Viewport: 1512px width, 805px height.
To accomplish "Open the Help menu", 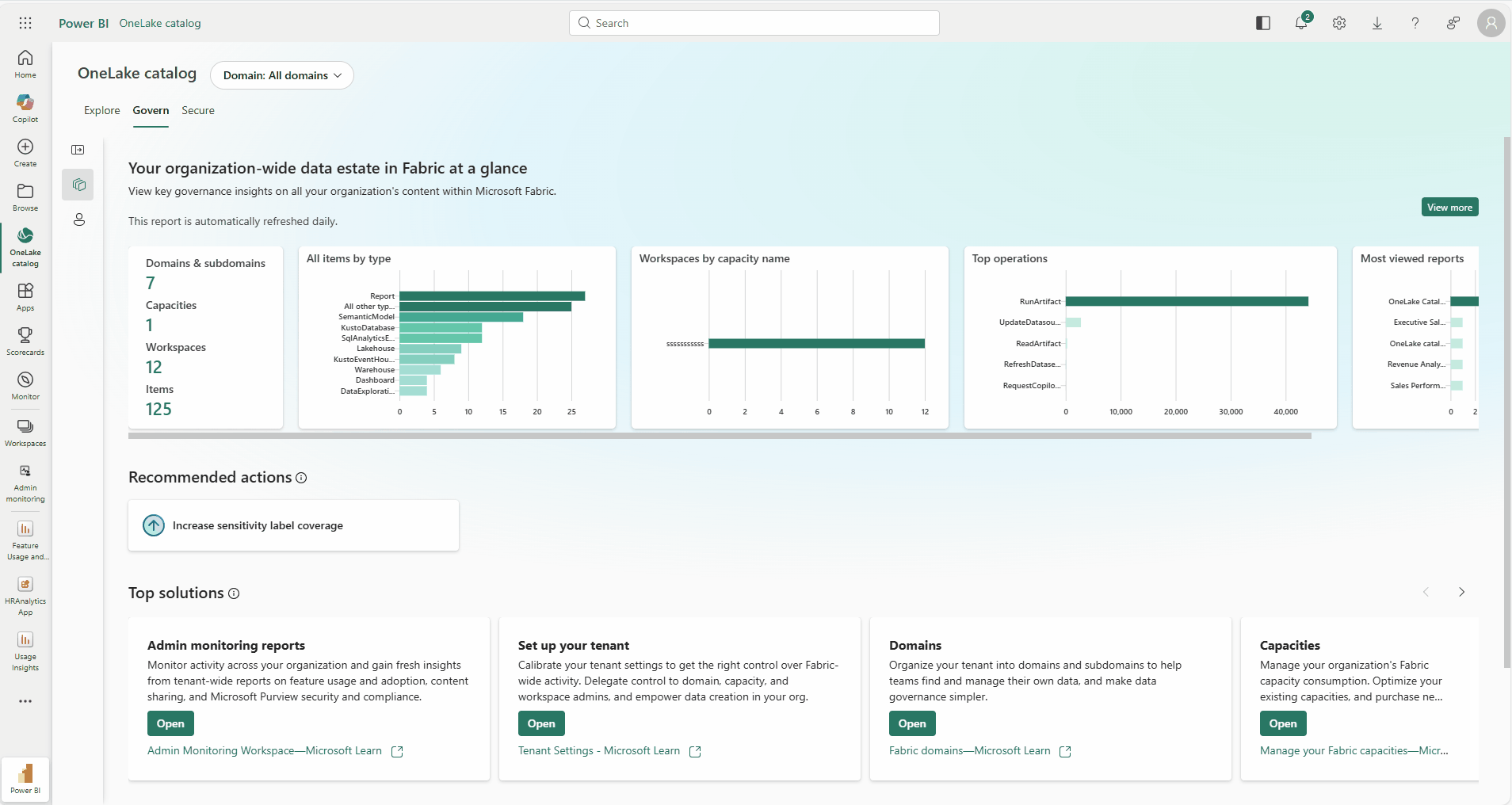I will tap(1415, 23).
